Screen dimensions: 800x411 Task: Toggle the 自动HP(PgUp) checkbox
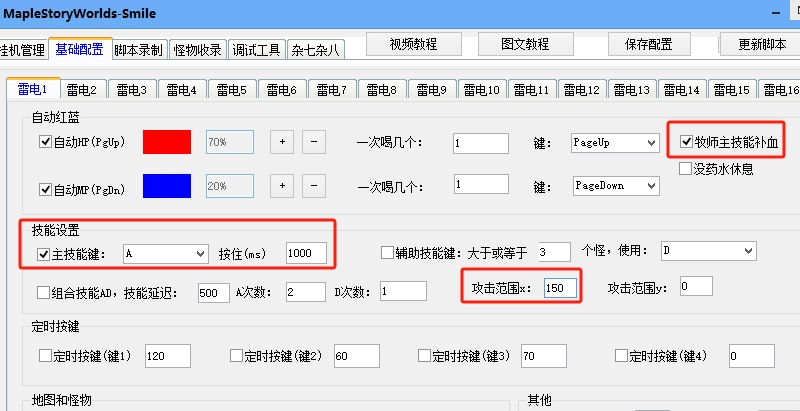tap(45, 142)
